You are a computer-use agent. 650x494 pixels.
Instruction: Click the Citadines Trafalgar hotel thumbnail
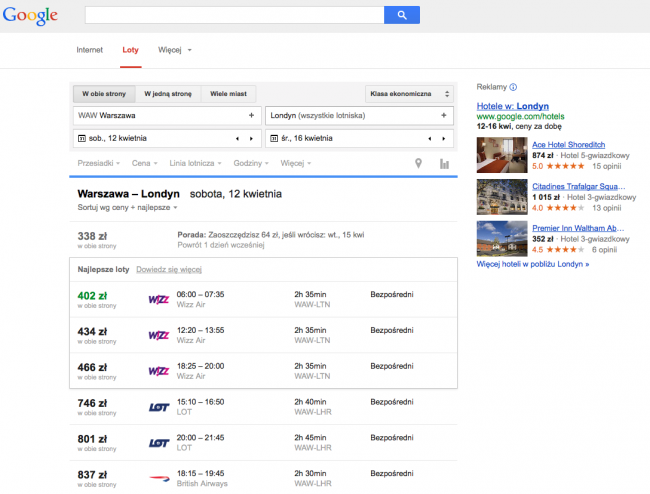tap(502, 197)
